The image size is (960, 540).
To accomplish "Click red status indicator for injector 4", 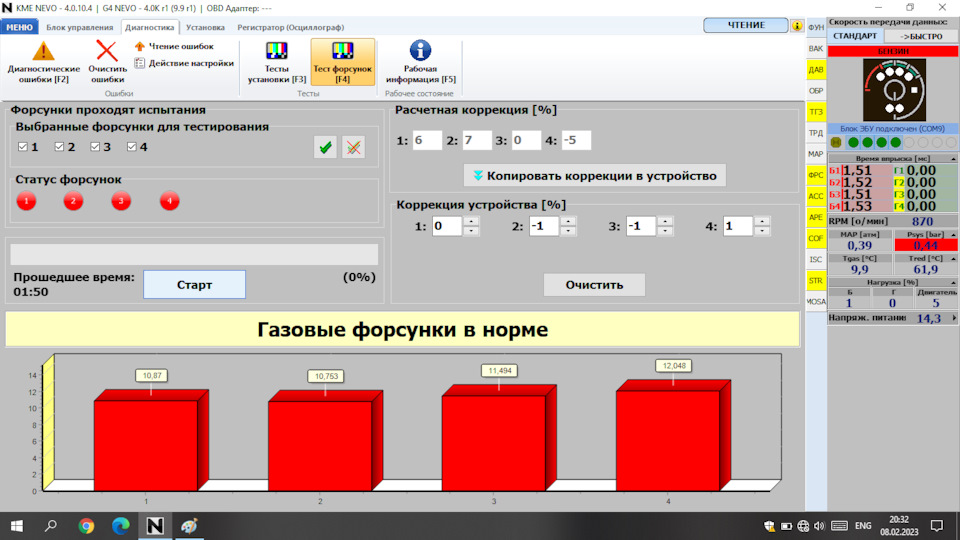I will point(170,201).
